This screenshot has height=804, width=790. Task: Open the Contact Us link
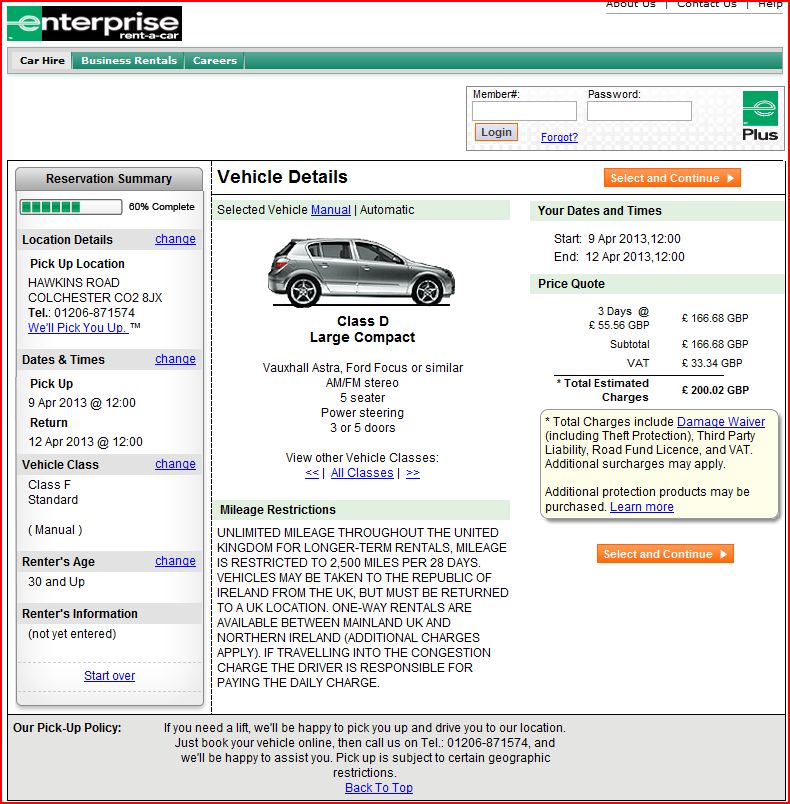click(706, 4)
